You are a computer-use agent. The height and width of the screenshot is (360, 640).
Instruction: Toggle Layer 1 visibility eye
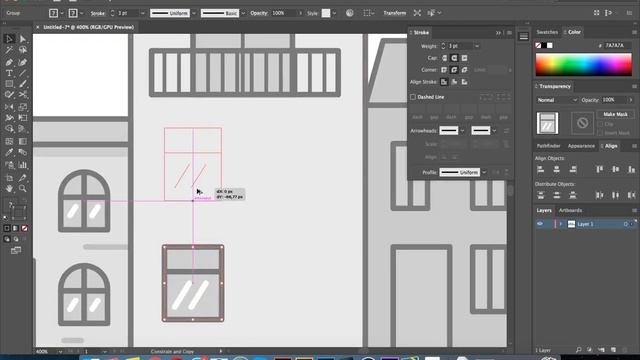point(540,224)
